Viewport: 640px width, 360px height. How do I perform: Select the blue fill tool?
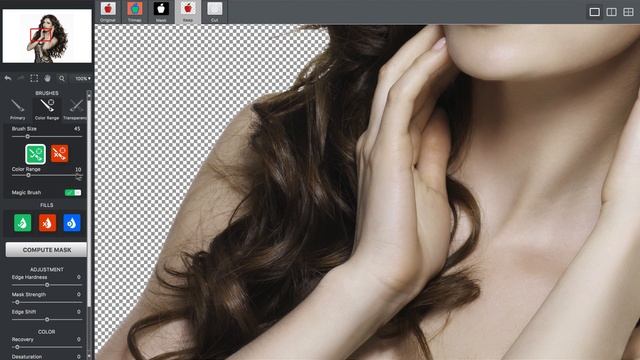coord(72,223)
